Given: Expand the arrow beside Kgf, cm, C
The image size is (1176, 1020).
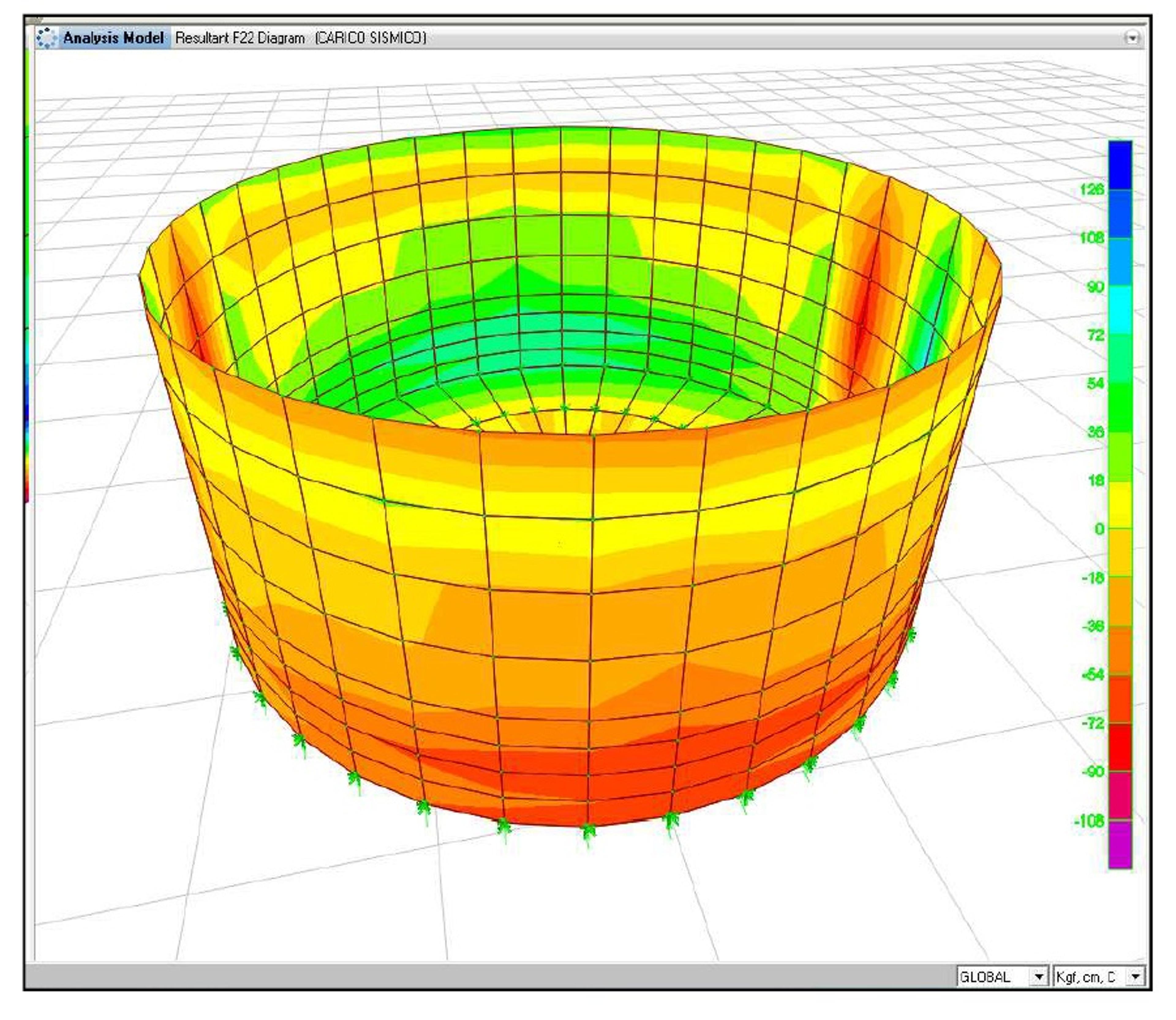Looking at the screenshot, I should pyautogui.click(x=1135, y=977).
